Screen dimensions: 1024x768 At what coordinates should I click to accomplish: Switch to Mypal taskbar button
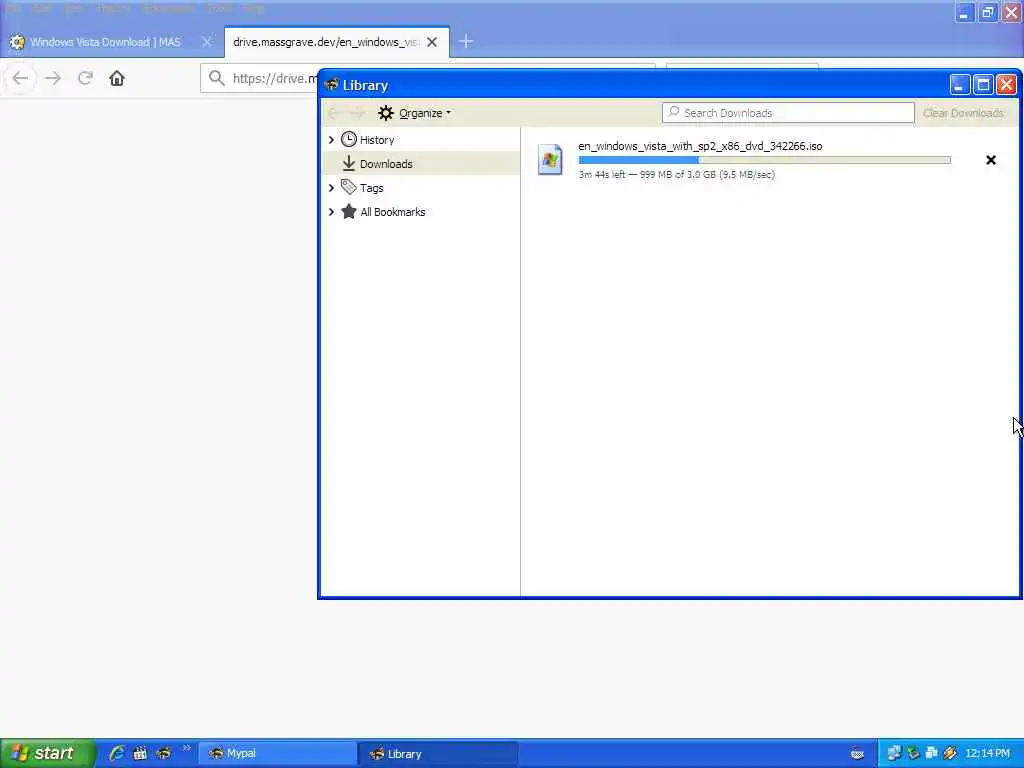point(277,754)
